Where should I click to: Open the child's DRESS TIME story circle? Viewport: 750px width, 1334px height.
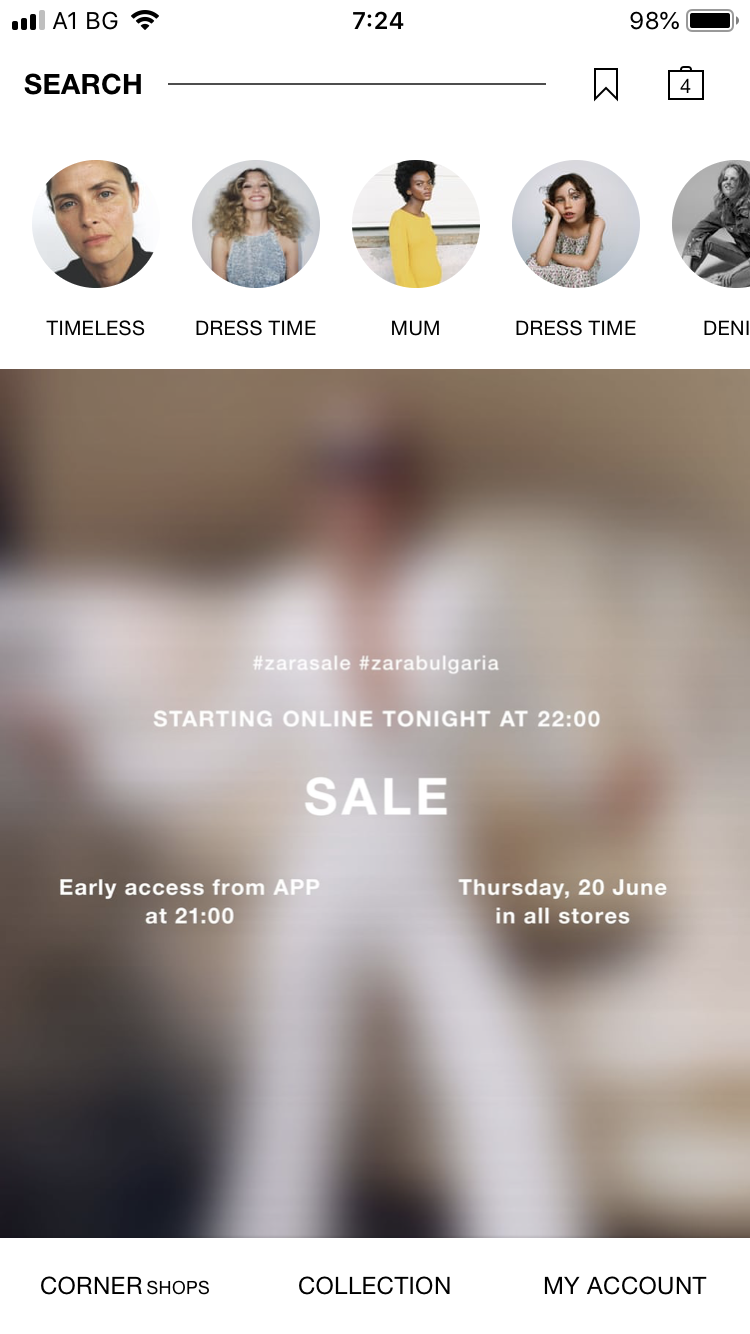click(x=576, y=224)
